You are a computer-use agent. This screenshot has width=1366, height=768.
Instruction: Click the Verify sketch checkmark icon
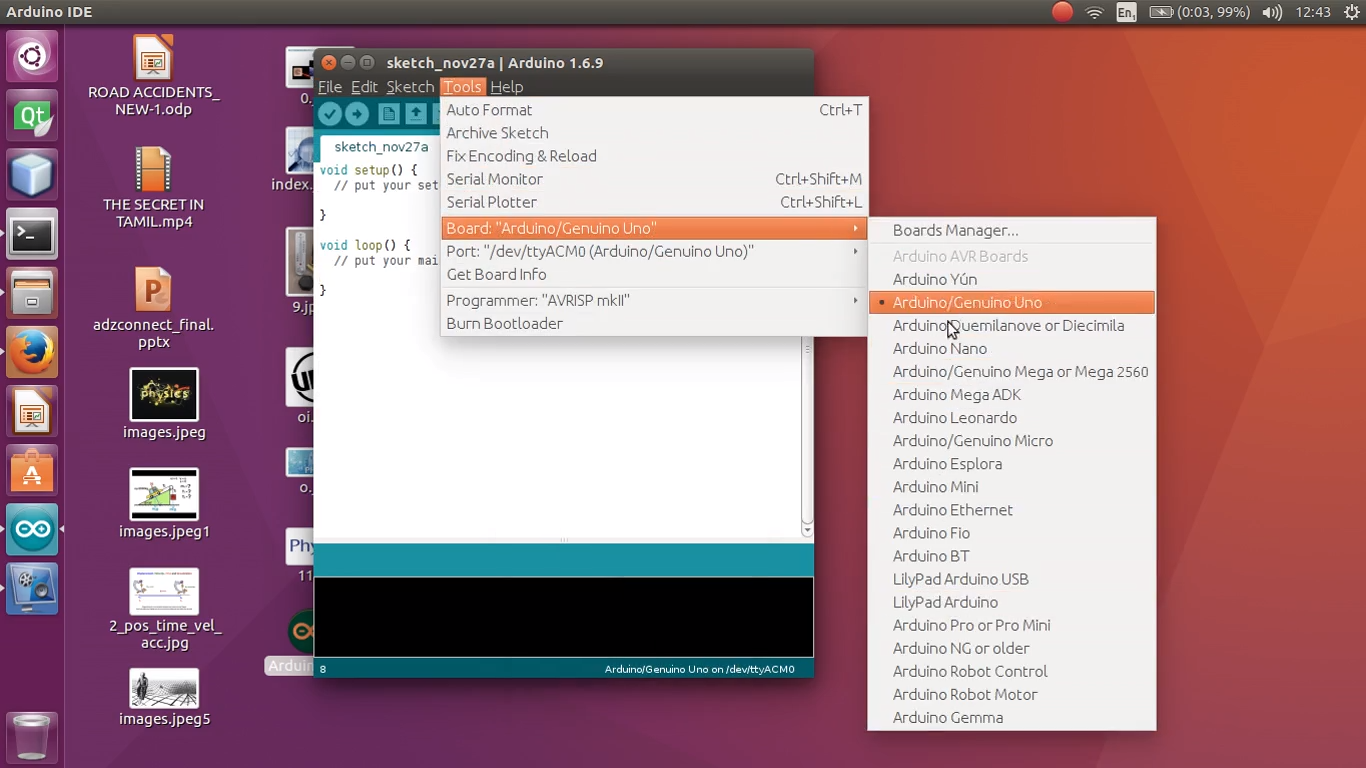click(x=330, y=113)
